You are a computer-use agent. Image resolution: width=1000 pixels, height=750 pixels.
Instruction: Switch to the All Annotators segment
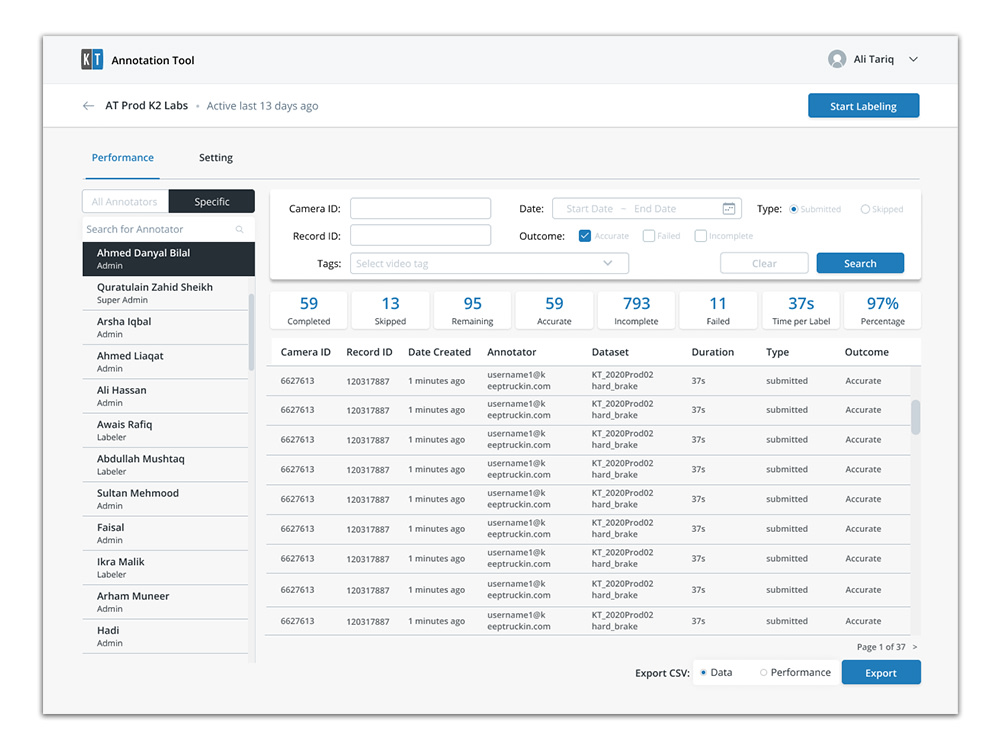124,201
